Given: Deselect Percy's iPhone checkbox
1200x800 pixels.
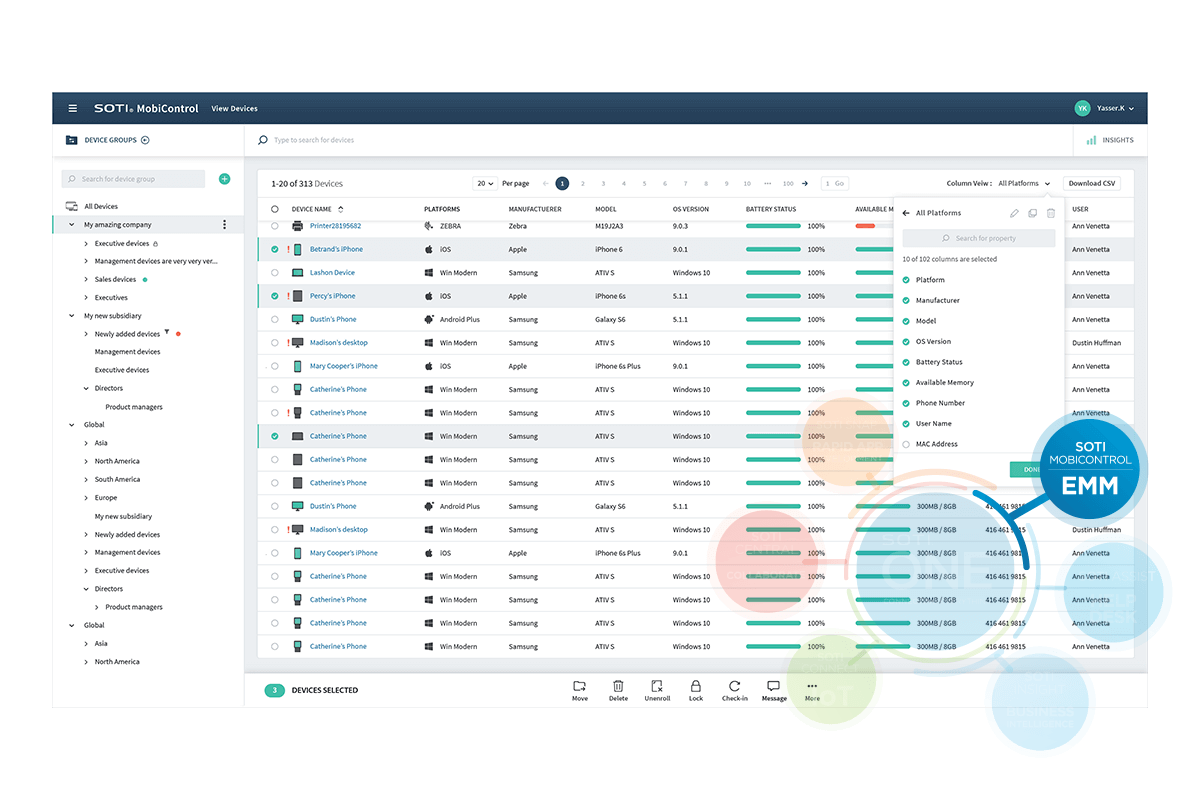Looking at the screenshot, I should (275, 296).
